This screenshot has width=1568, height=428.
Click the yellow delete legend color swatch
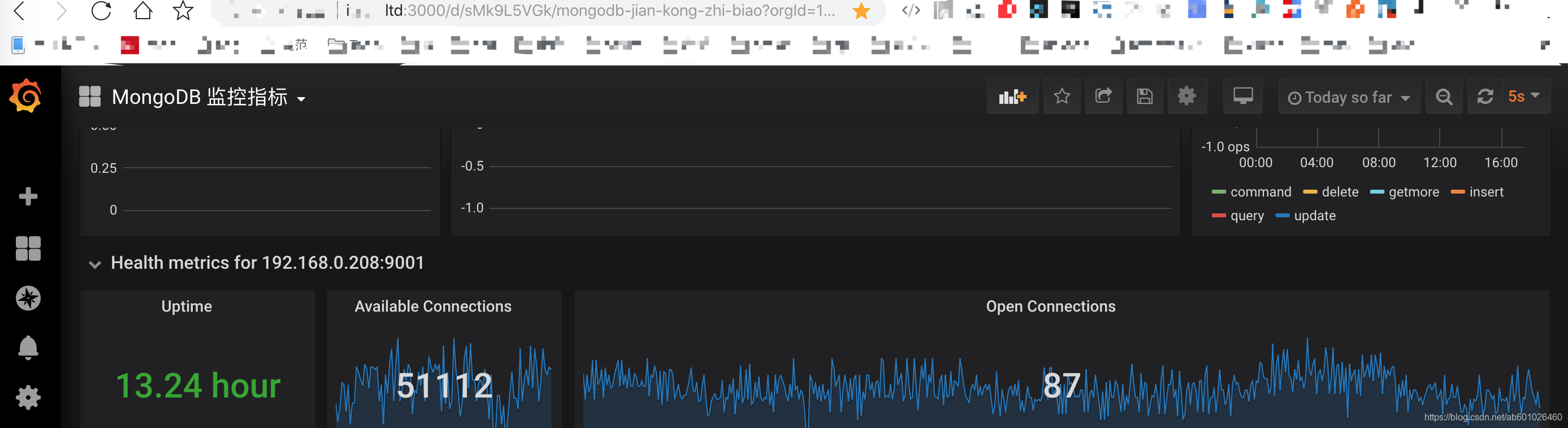pyautogui.click(x=1310, y=192)
